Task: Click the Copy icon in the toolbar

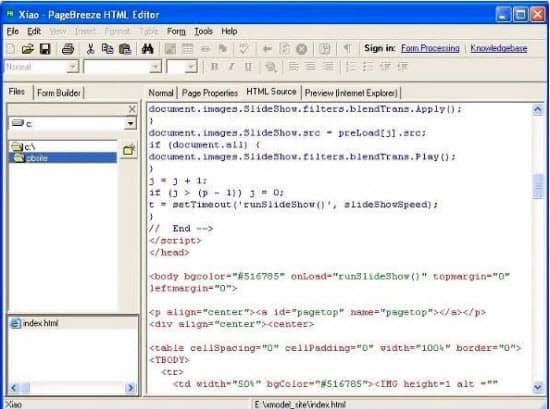Action: 107,49
